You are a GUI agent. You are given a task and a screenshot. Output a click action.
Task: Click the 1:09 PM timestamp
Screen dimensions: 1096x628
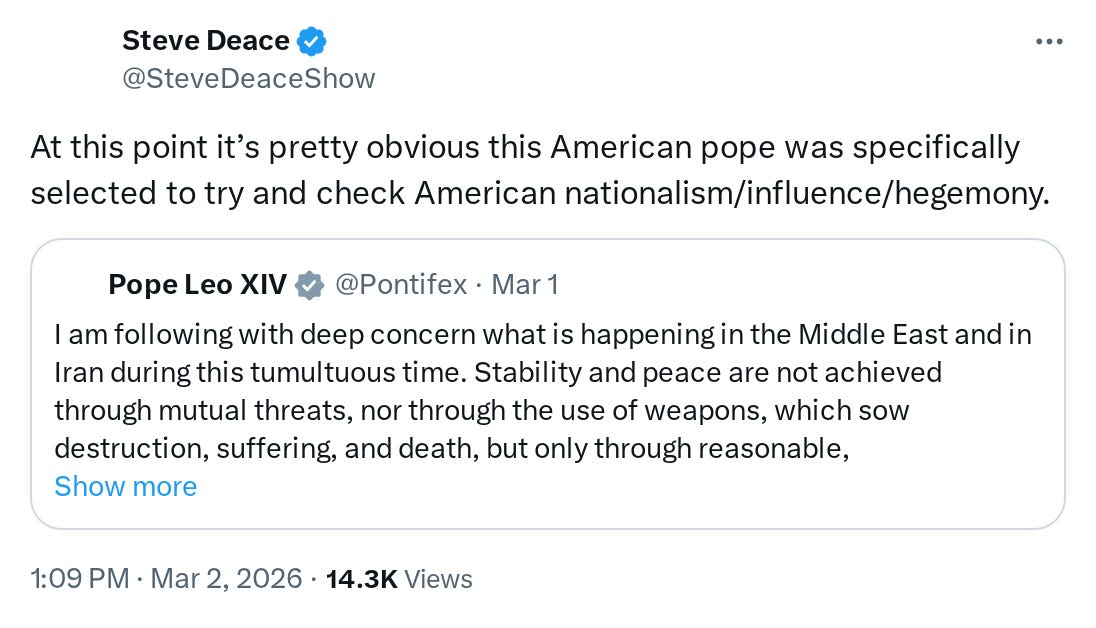(82, 578)
